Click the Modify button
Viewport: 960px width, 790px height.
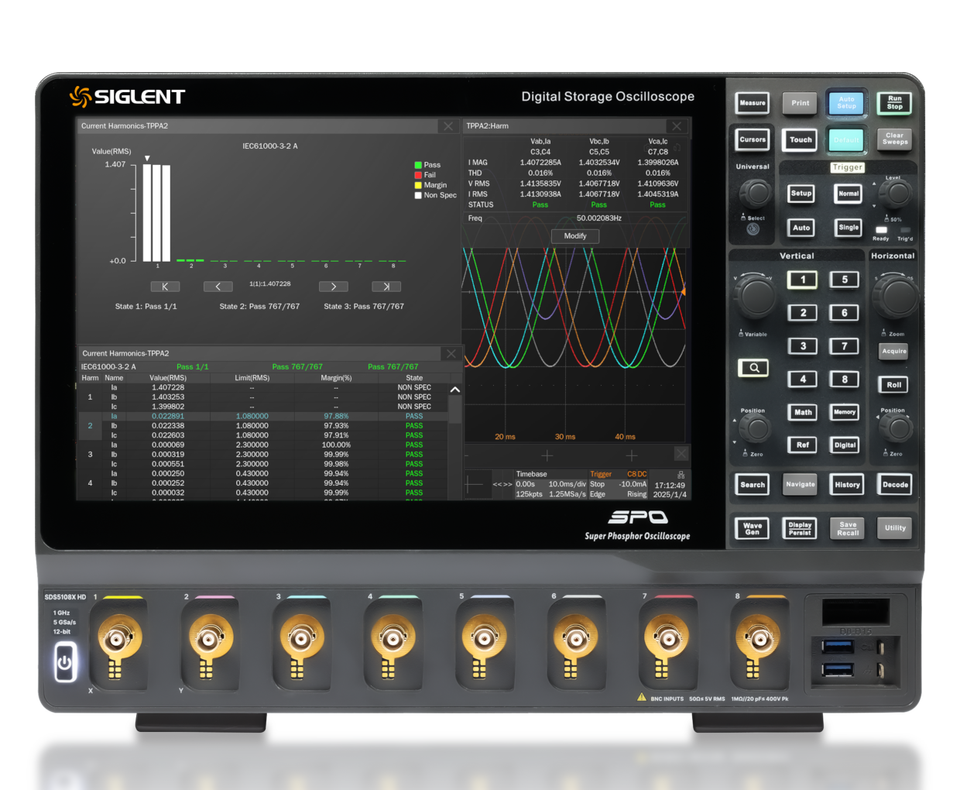click(575, 236)
